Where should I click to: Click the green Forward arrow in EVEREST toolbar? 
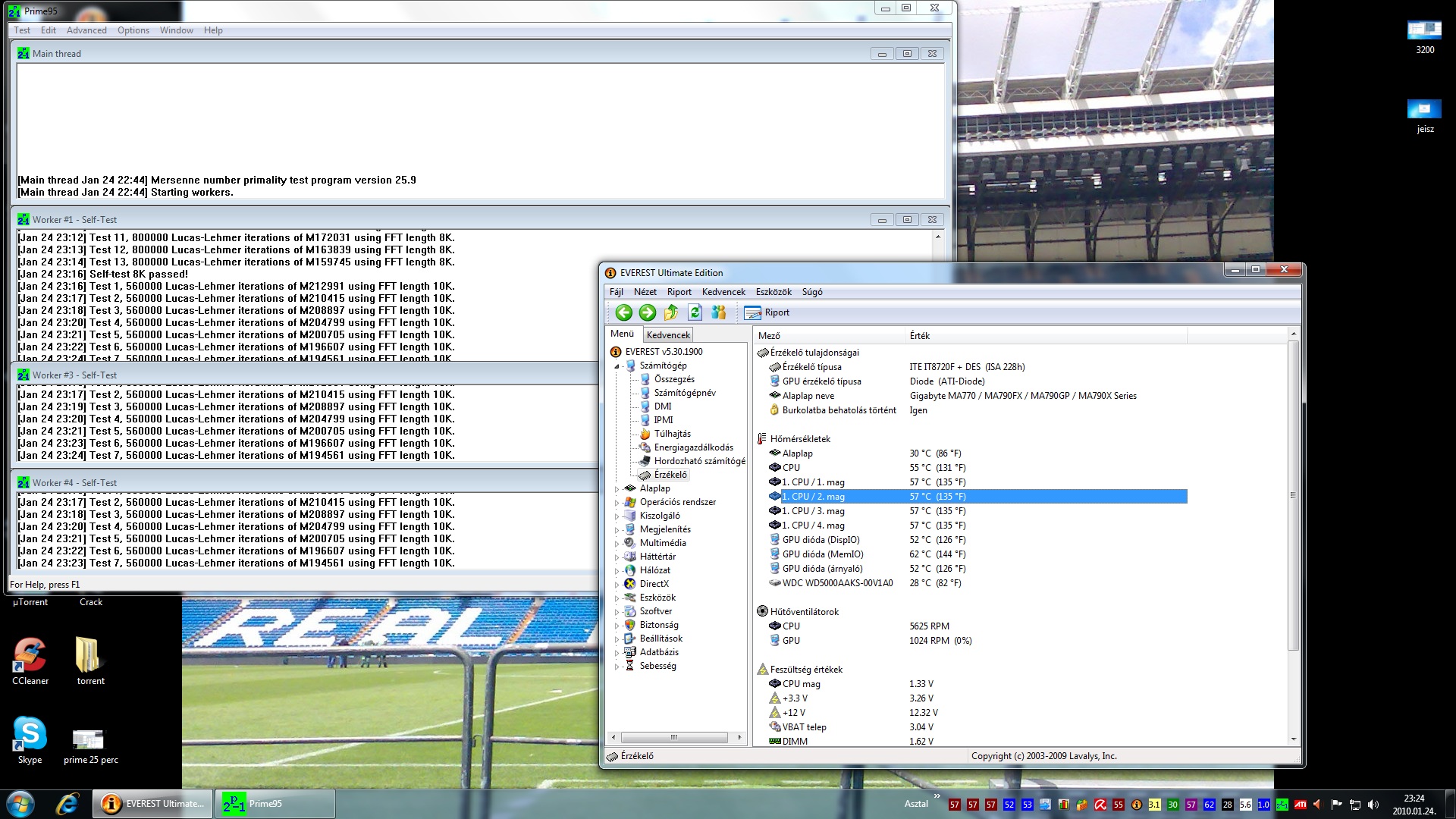point(647,312)
